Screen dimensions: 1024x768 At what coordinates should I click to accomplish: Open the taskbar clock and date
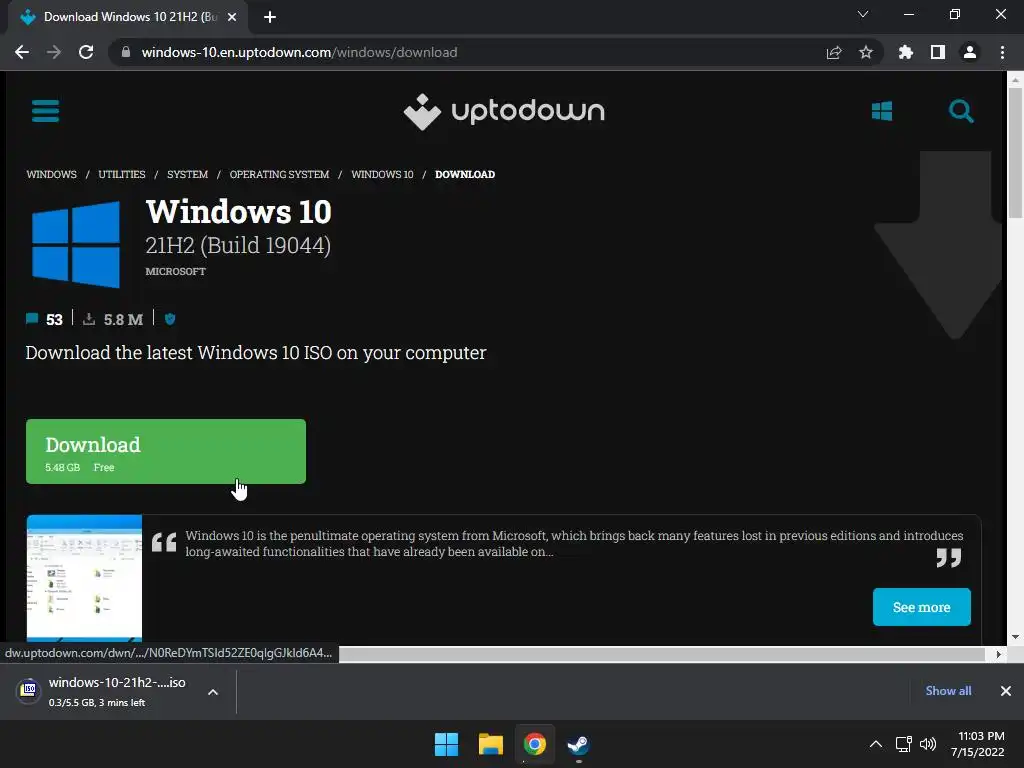tap(978, 744)
